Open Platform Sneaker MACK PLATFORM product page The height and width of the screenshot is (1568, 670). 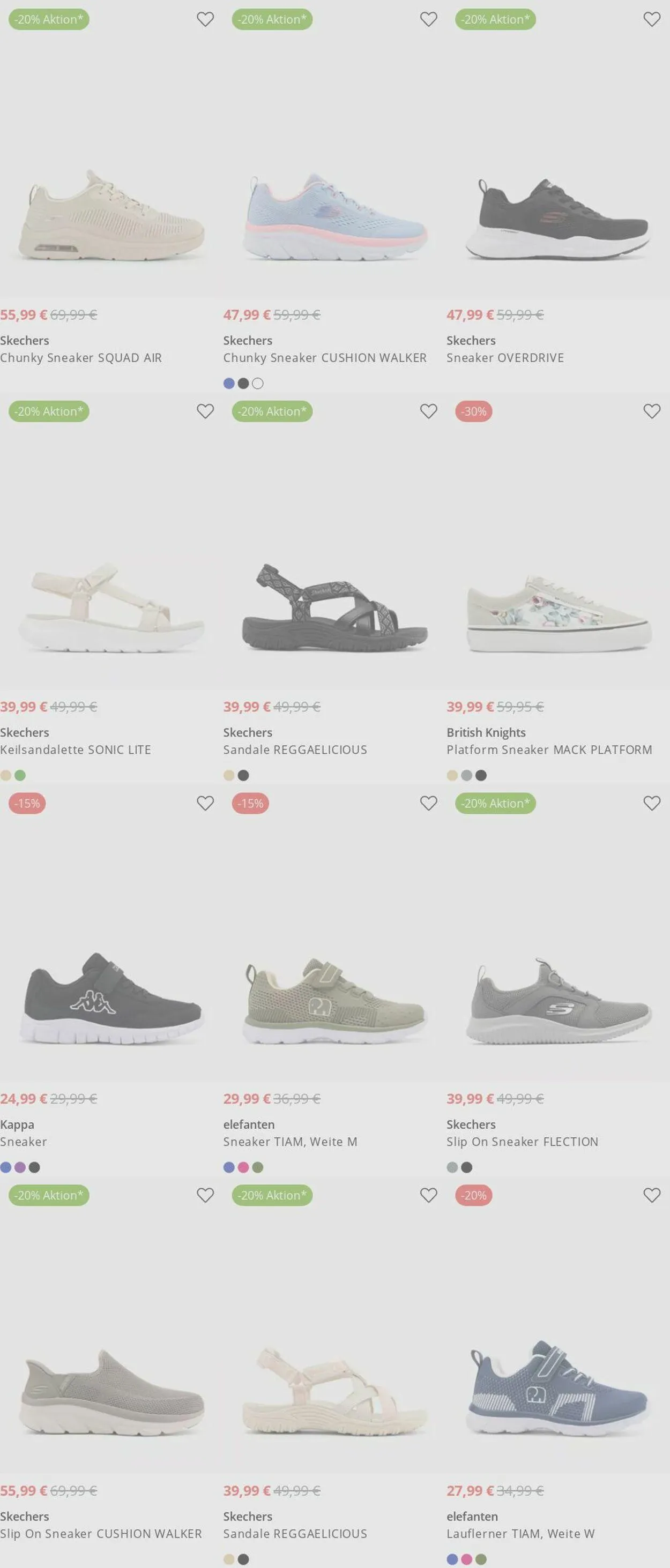click(549, 750)
